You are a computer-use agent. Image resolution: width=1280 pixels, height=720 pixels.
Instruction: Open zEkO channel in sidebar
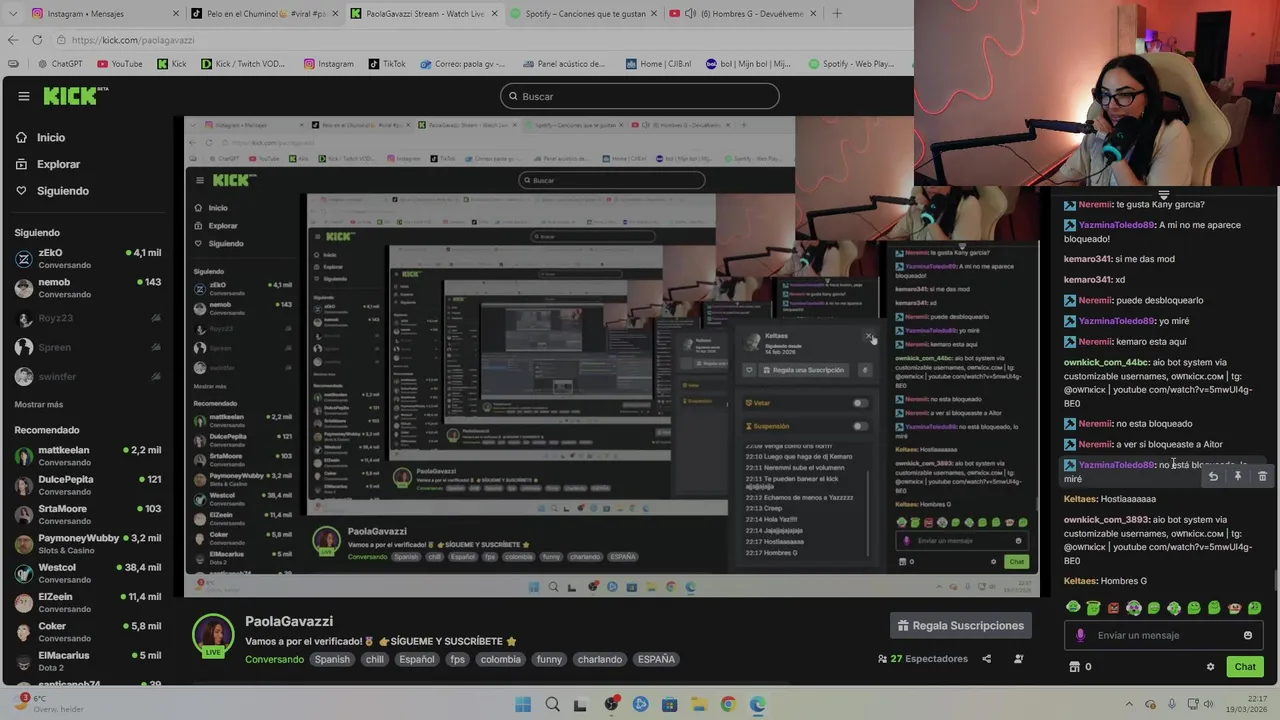pyautogui.click(x=88, y=258)
